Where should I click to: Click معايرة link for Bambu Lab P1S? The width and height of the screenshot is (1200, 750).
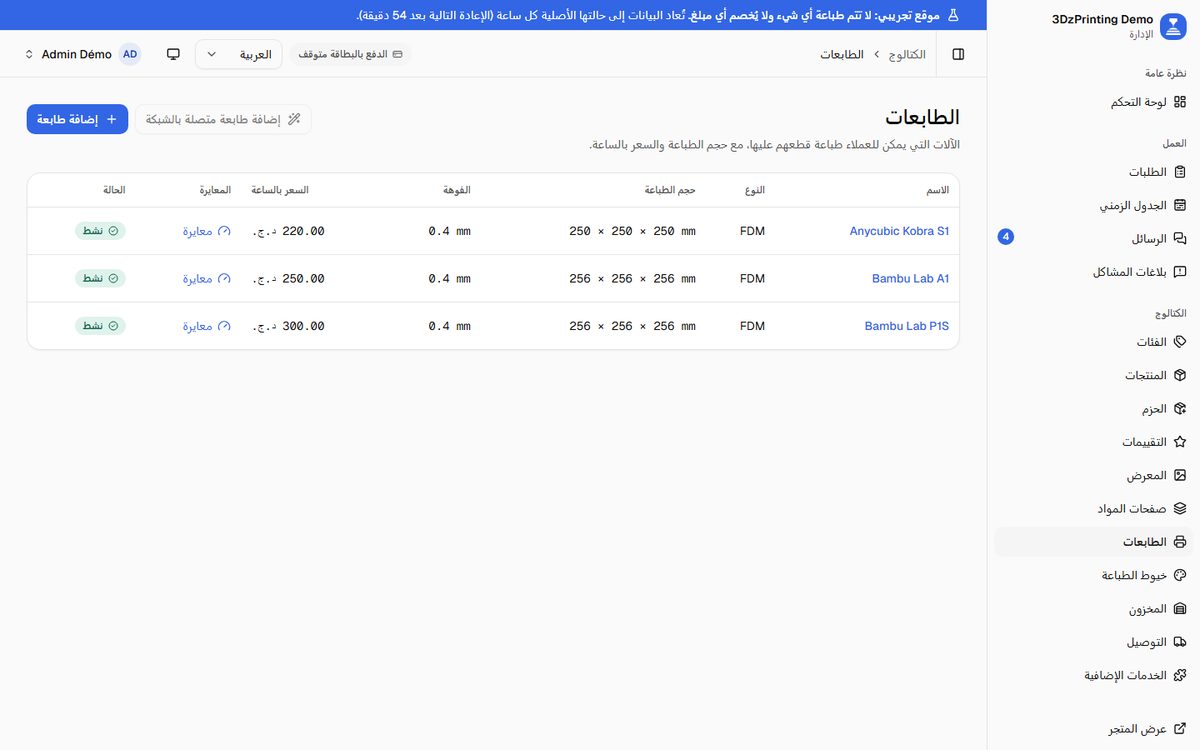click(x=207, y=326)
